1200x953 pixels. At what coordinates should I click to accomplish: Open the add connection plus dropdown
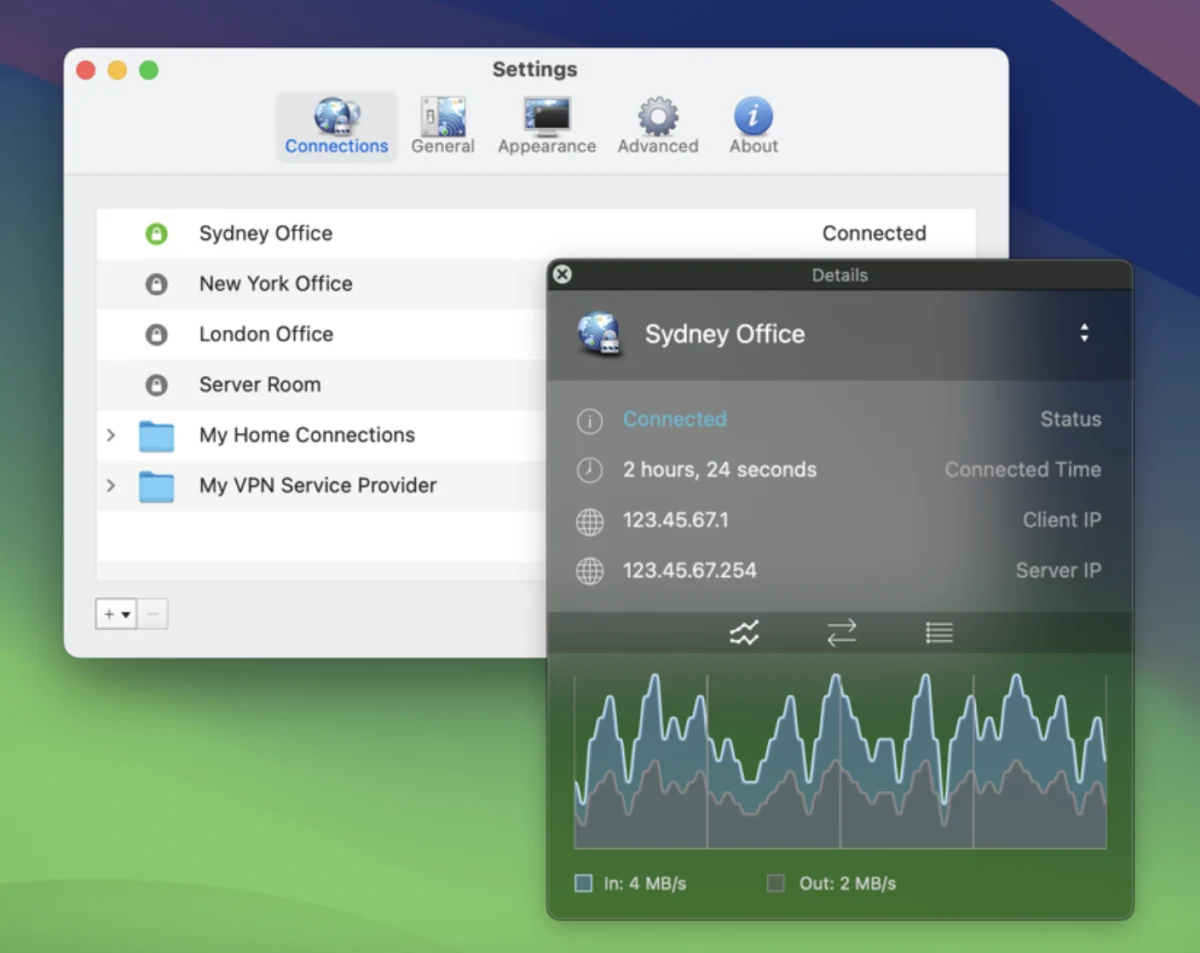(116, 614)
